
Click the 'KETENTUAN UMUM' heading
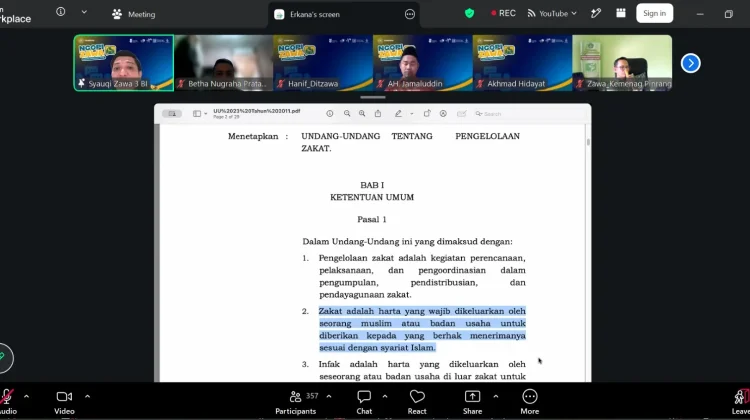(372, 197)
